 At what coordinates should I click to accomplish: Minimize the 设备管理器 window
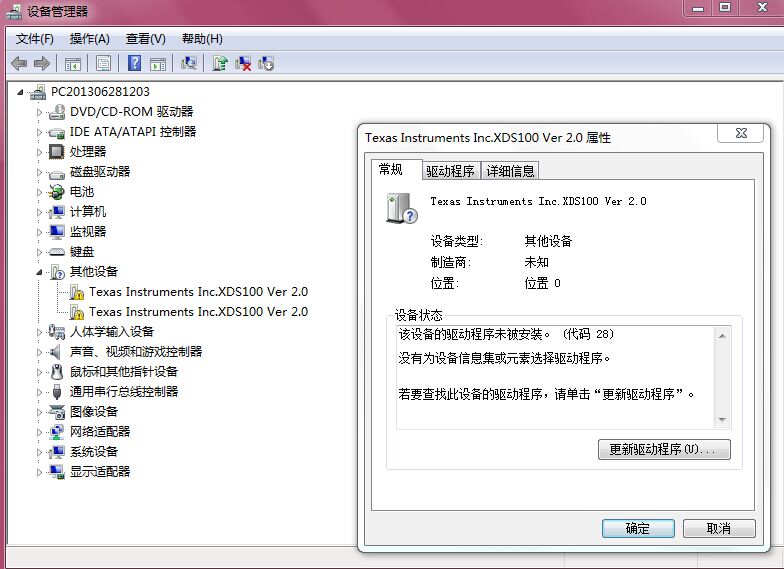click(x=698, y=8)
